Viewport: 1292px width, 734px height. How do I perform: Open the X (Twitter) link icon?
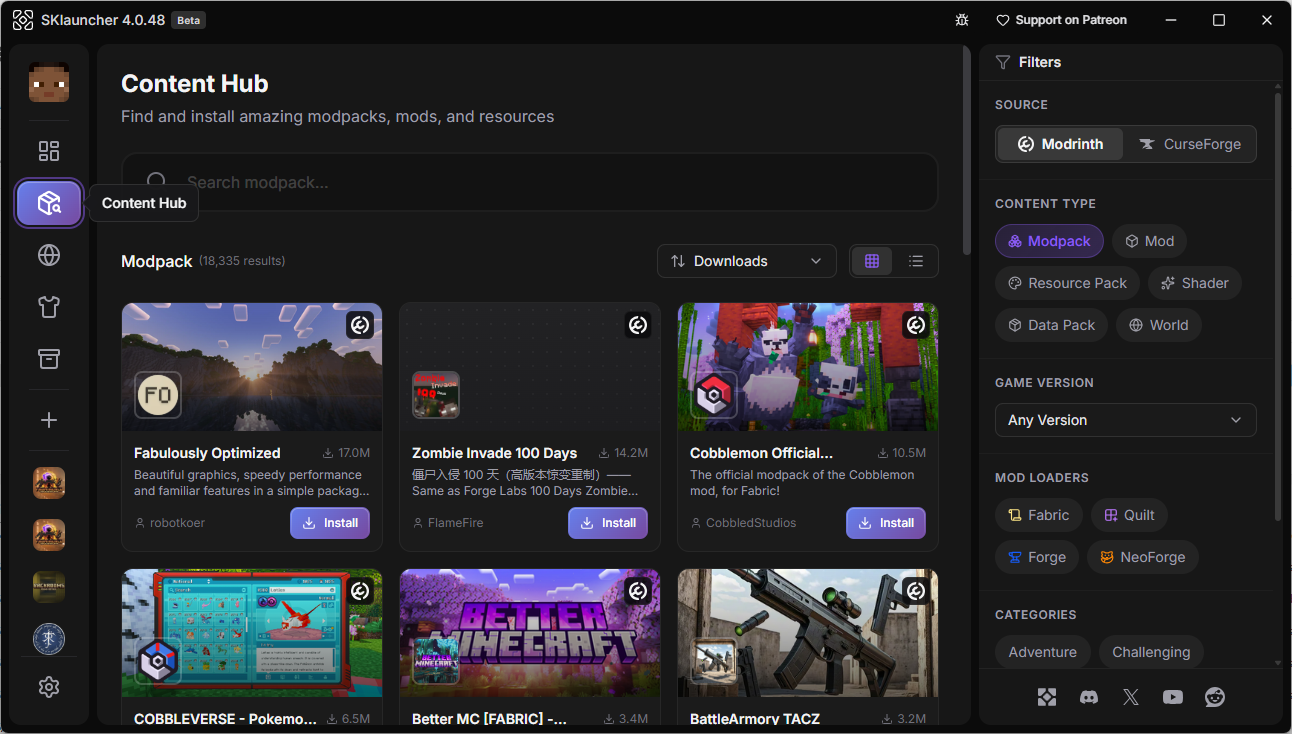(x=1131, y=697)
